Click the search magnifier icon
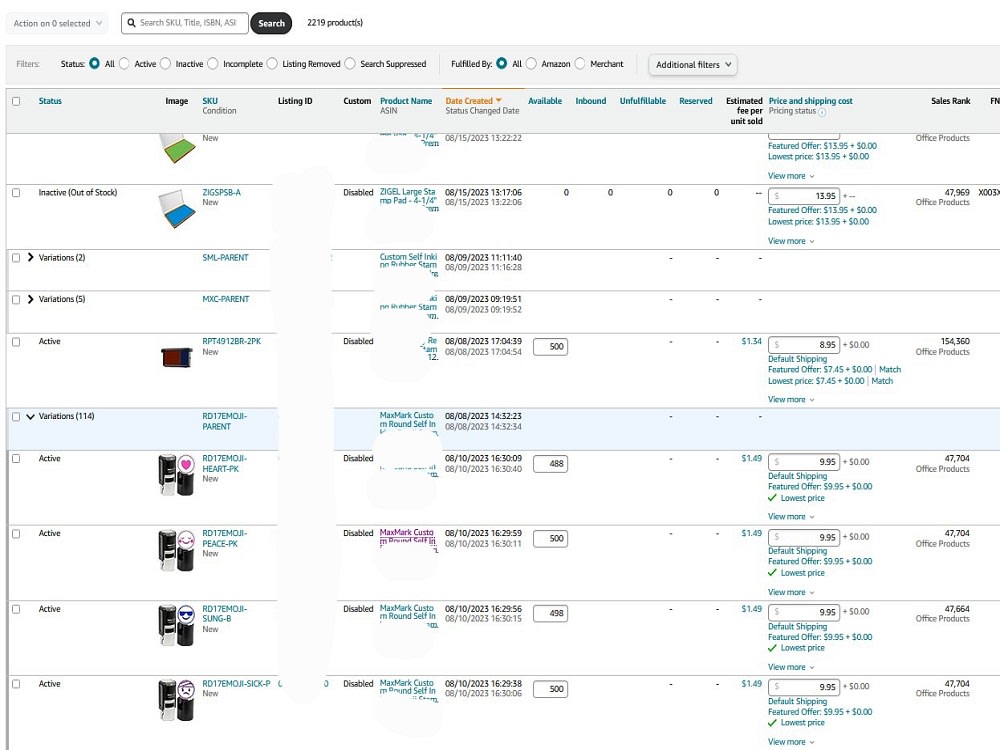The width and height of the screenshot is (1000, 750). [131, 23]
